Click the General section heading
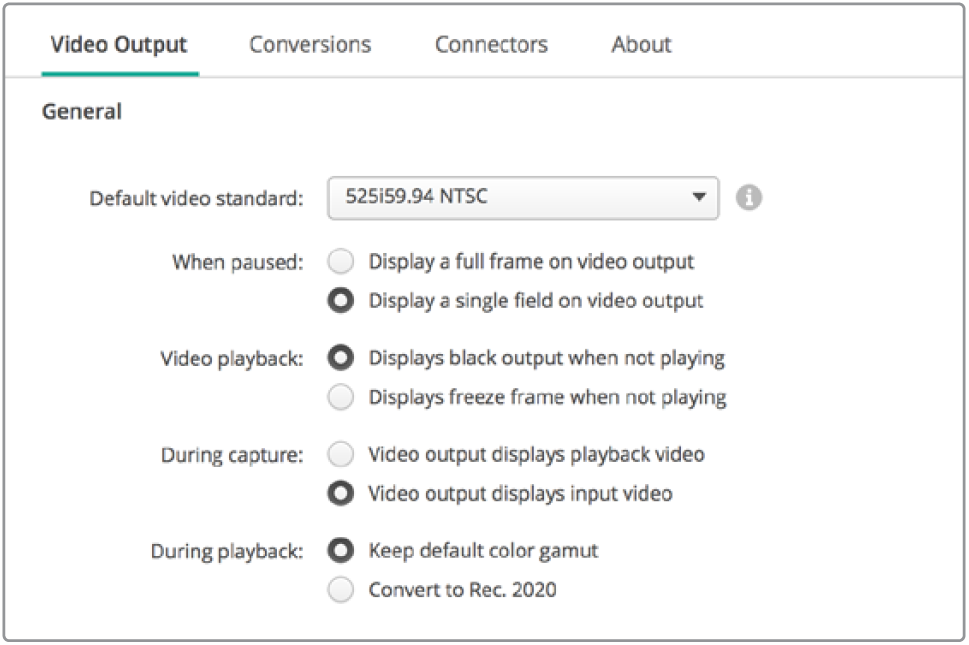Screen dimensions: 969x645 click(81, 112)
